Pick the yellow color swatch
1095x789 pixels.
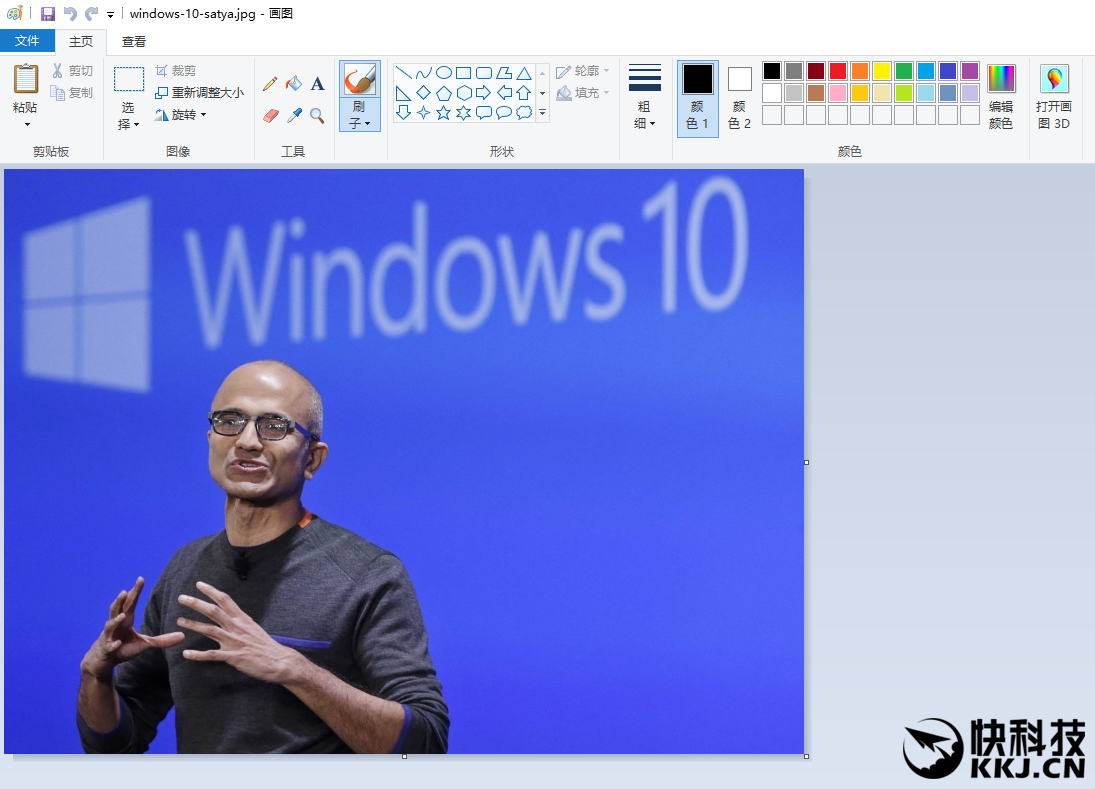(882, 71)
